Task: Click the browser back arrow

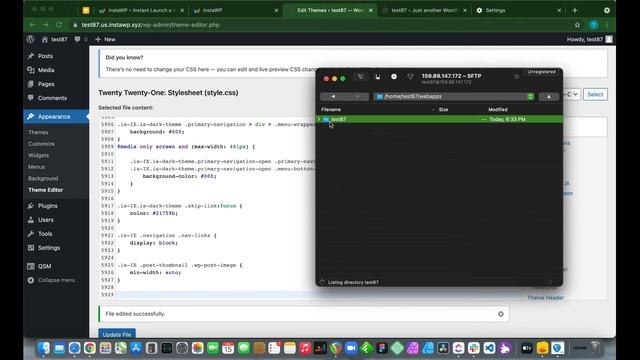Action: pos(32,25)
